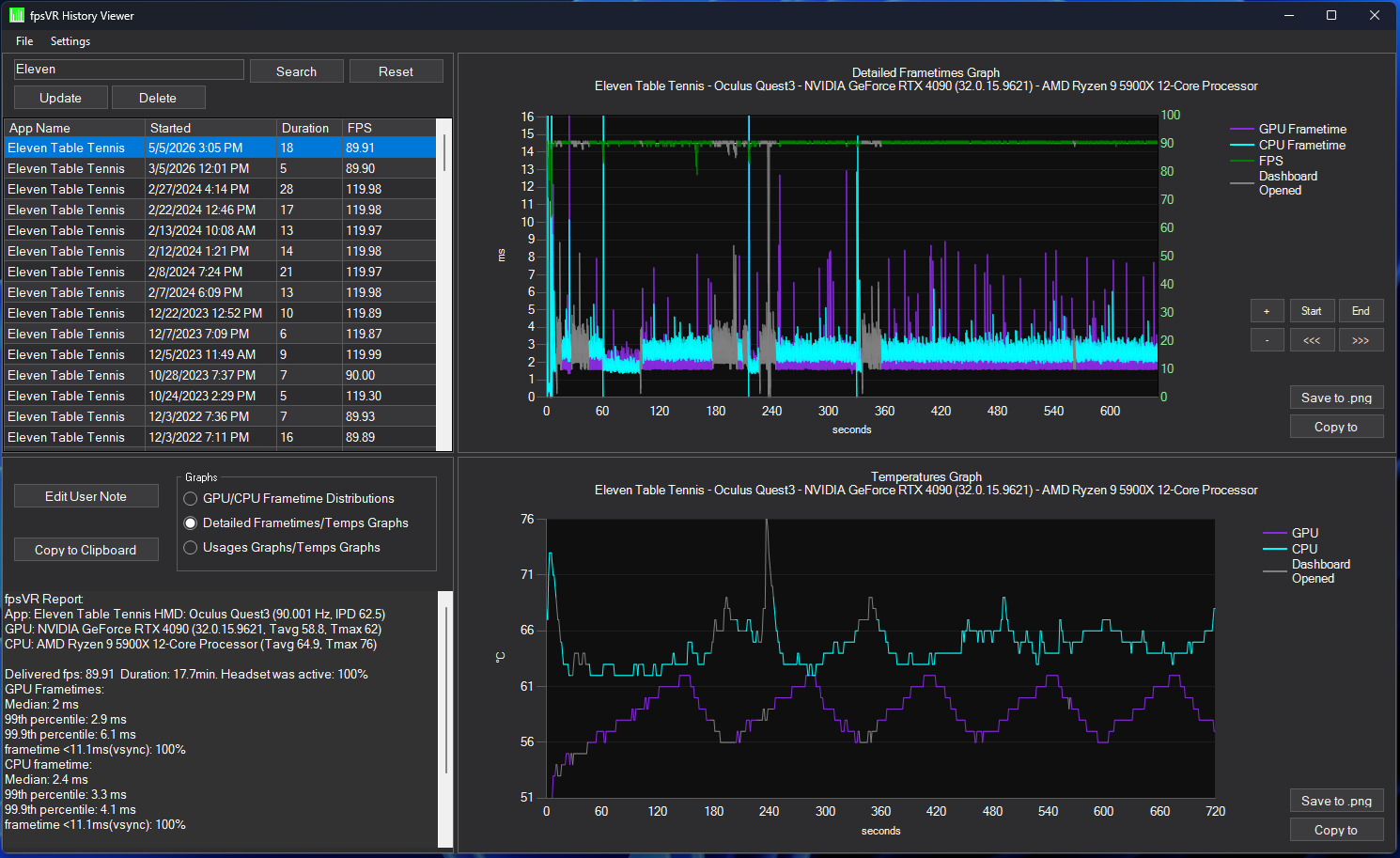Select session started 2/8/2024 7:24 PM

pos(220,272)
